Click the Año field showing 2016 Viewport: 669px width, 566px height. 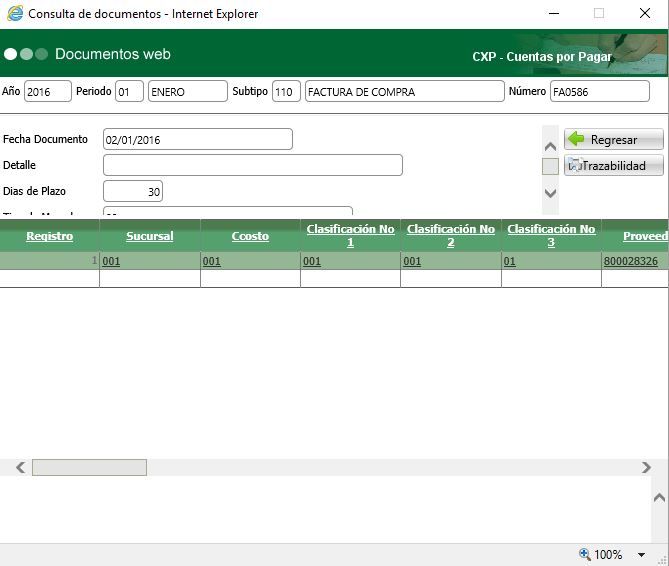(x=48, y=91)
